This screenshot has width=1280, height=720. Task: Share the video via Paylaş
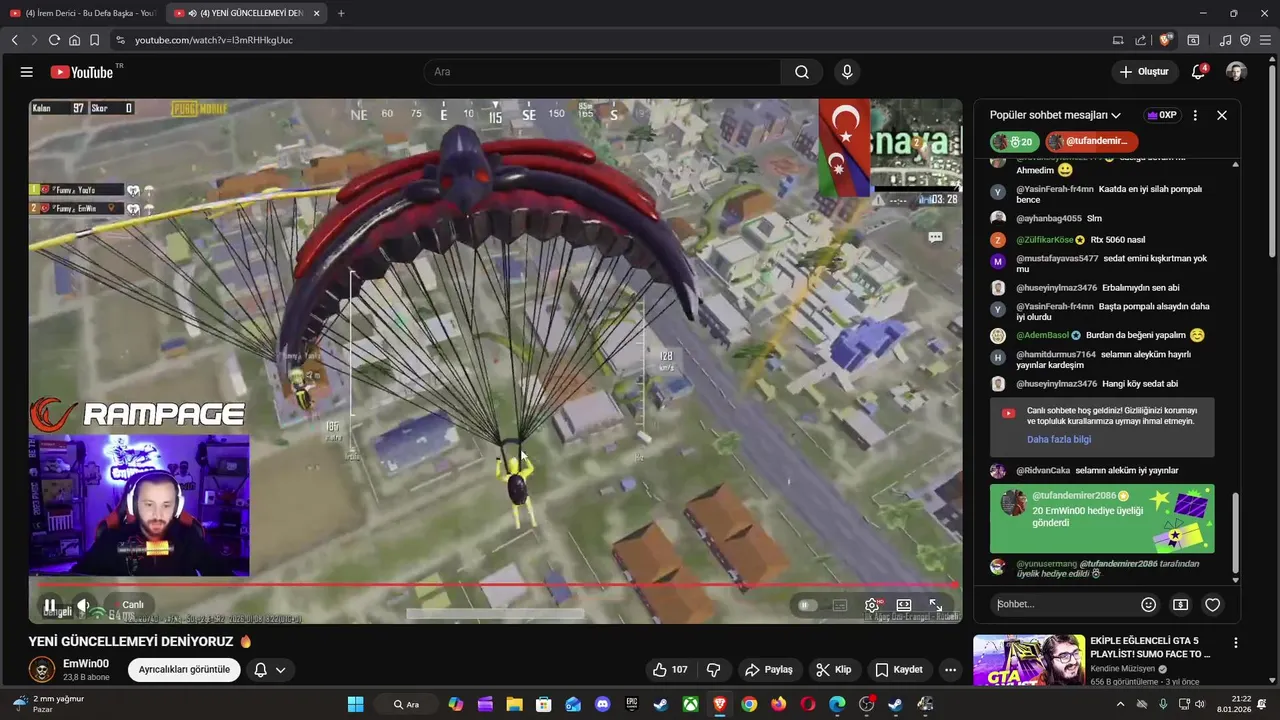coord(769,670)
